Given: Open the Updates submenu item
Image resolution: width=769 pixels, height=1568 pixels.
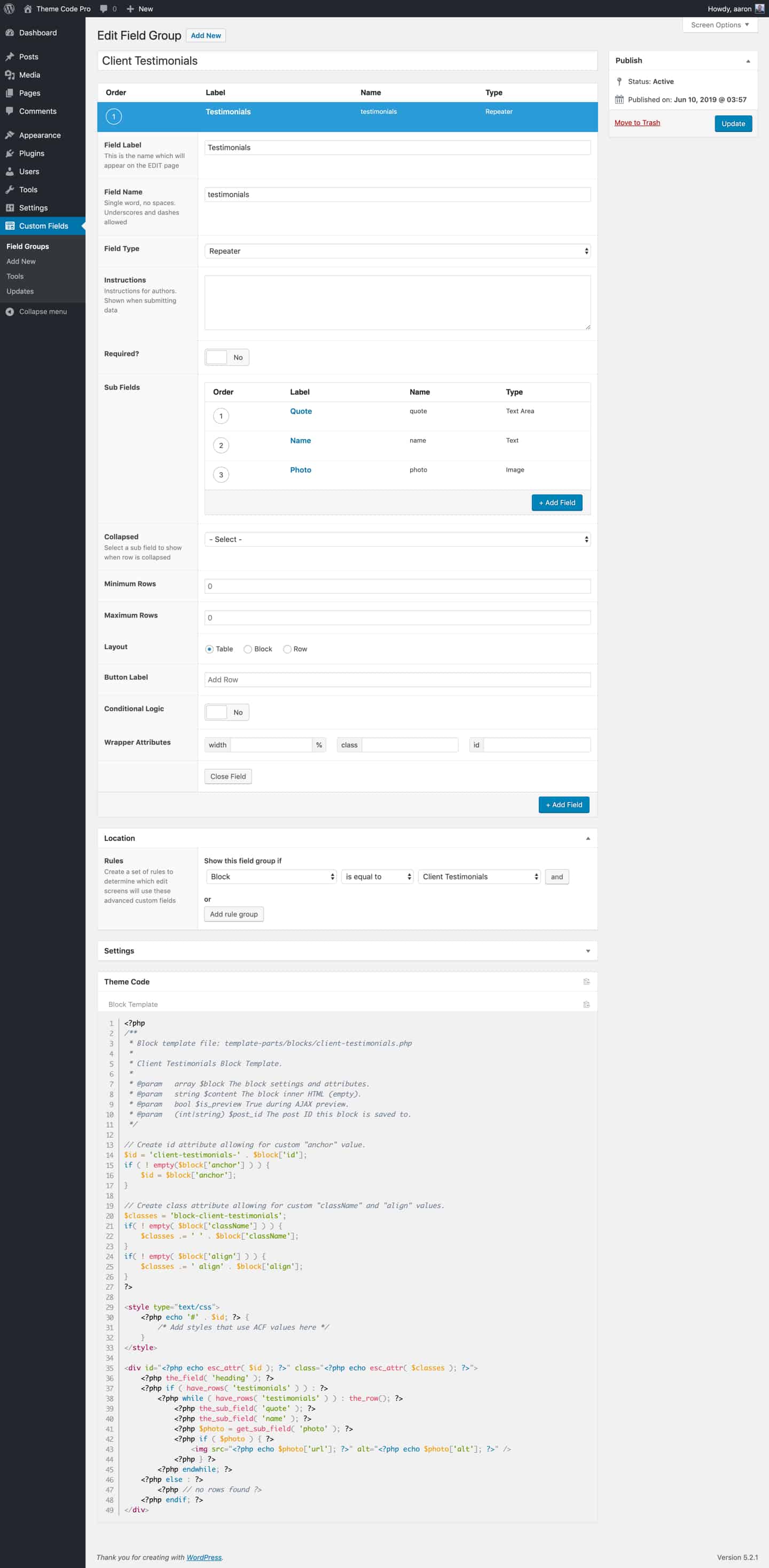Looking at the screenshot, I should click(20, 291).
